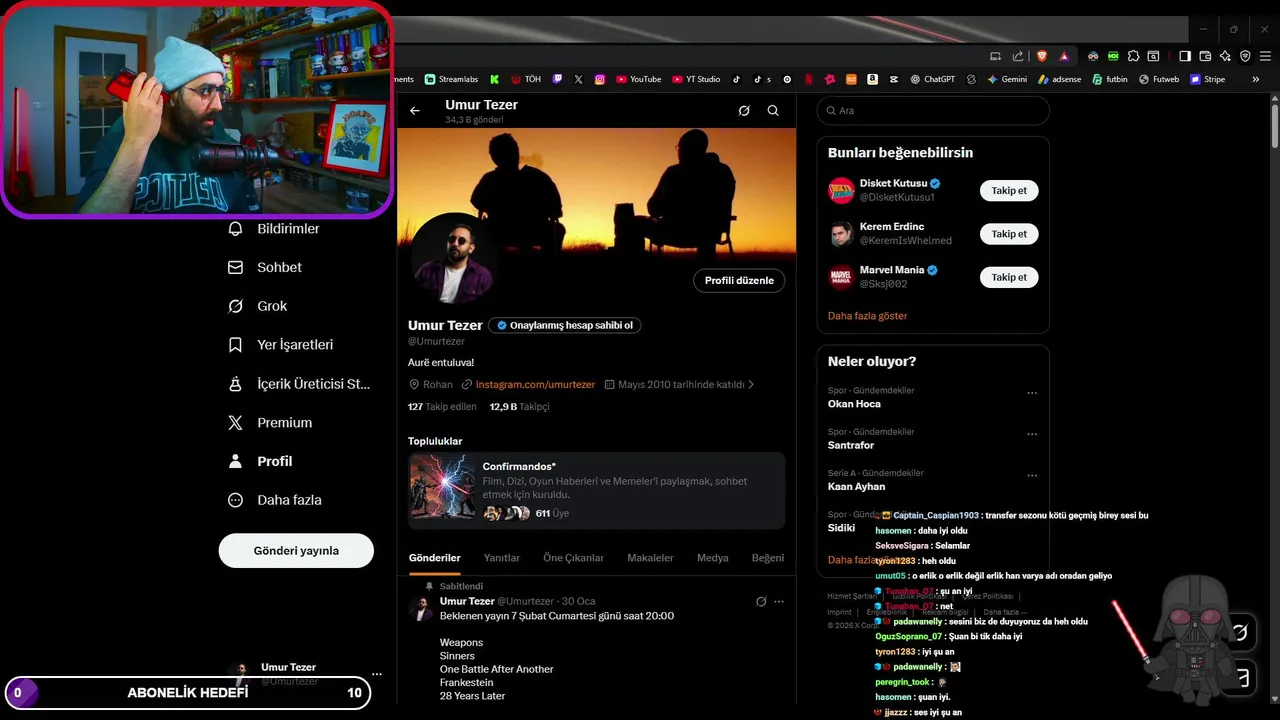The height and width of the screenshot is (720, 1280).
Task: Click Daha fazla göster under suggestions
Action: coord(867,316)
